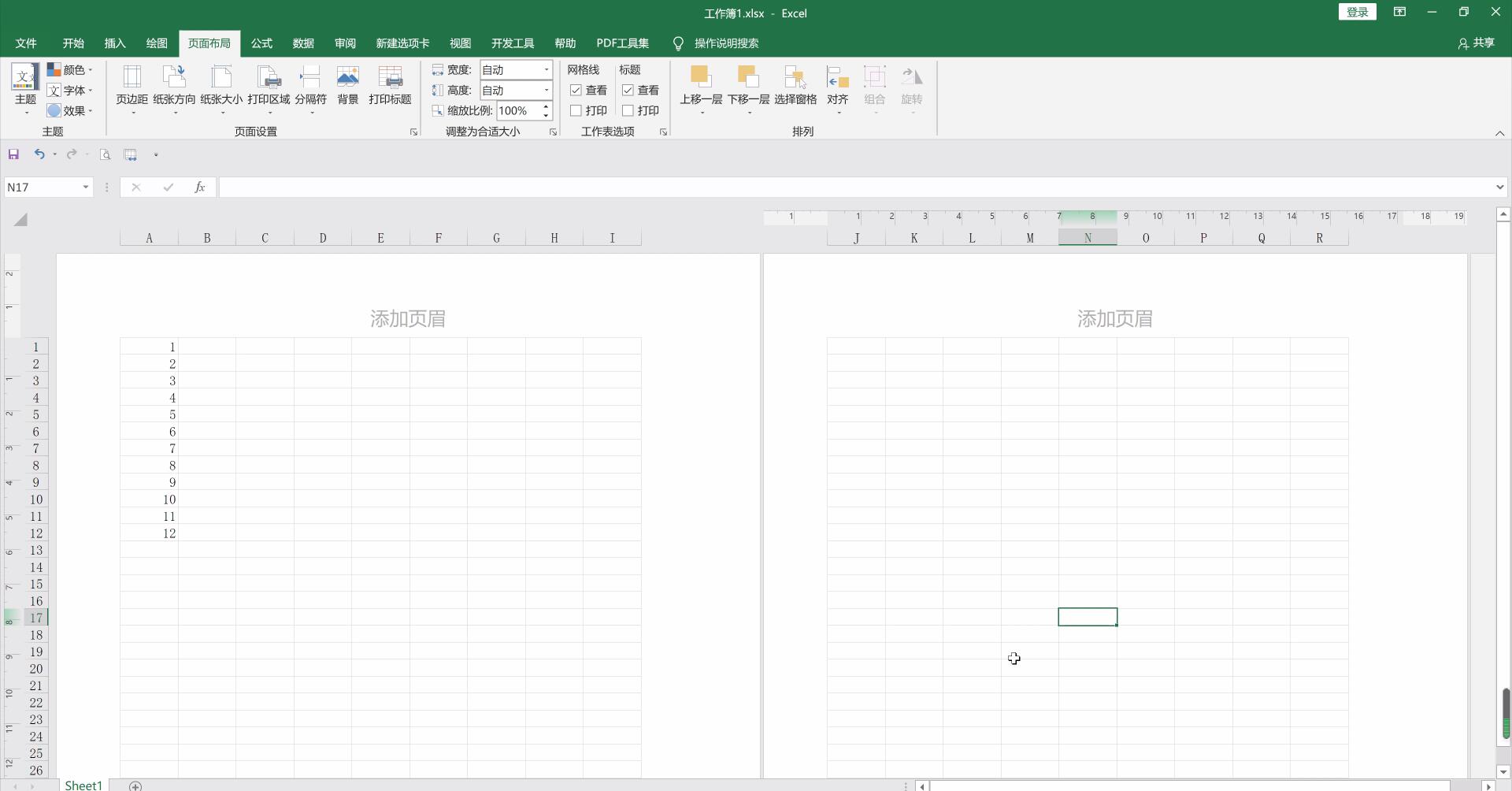1512x791 pixels.
Task: Click the Scale (缩放比例) percentage field
Action: (518, 110)
